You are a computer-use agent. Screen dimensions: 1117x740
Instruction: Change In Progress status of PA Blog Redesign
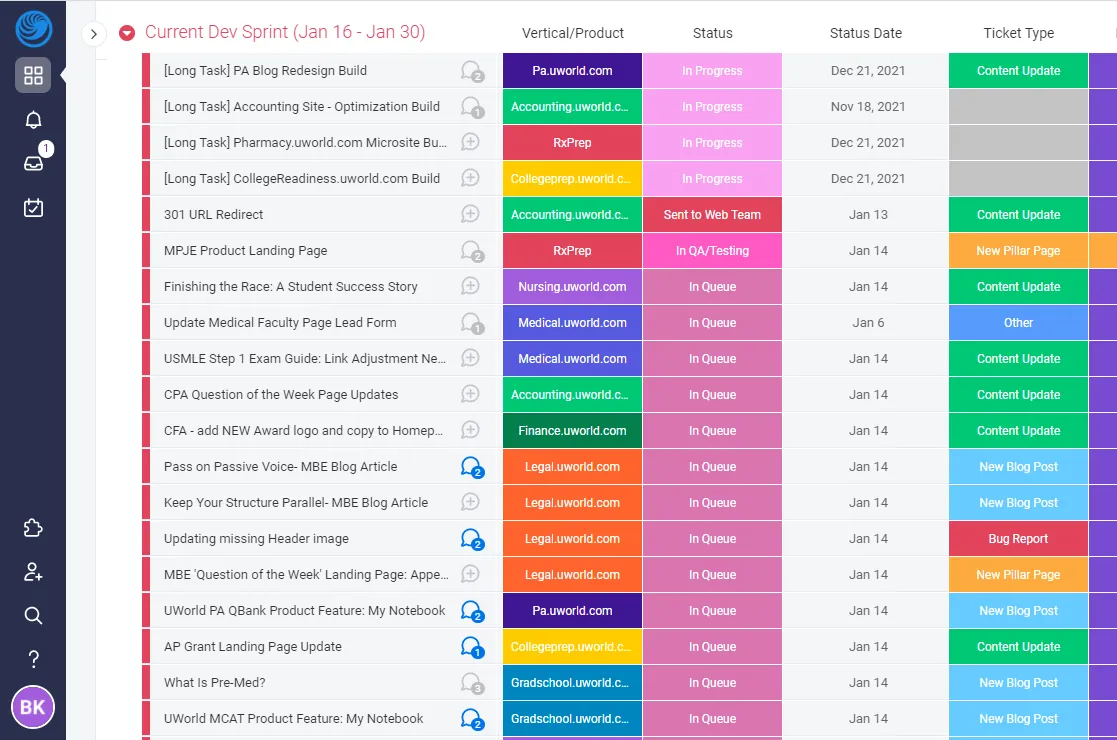[712, 71]
